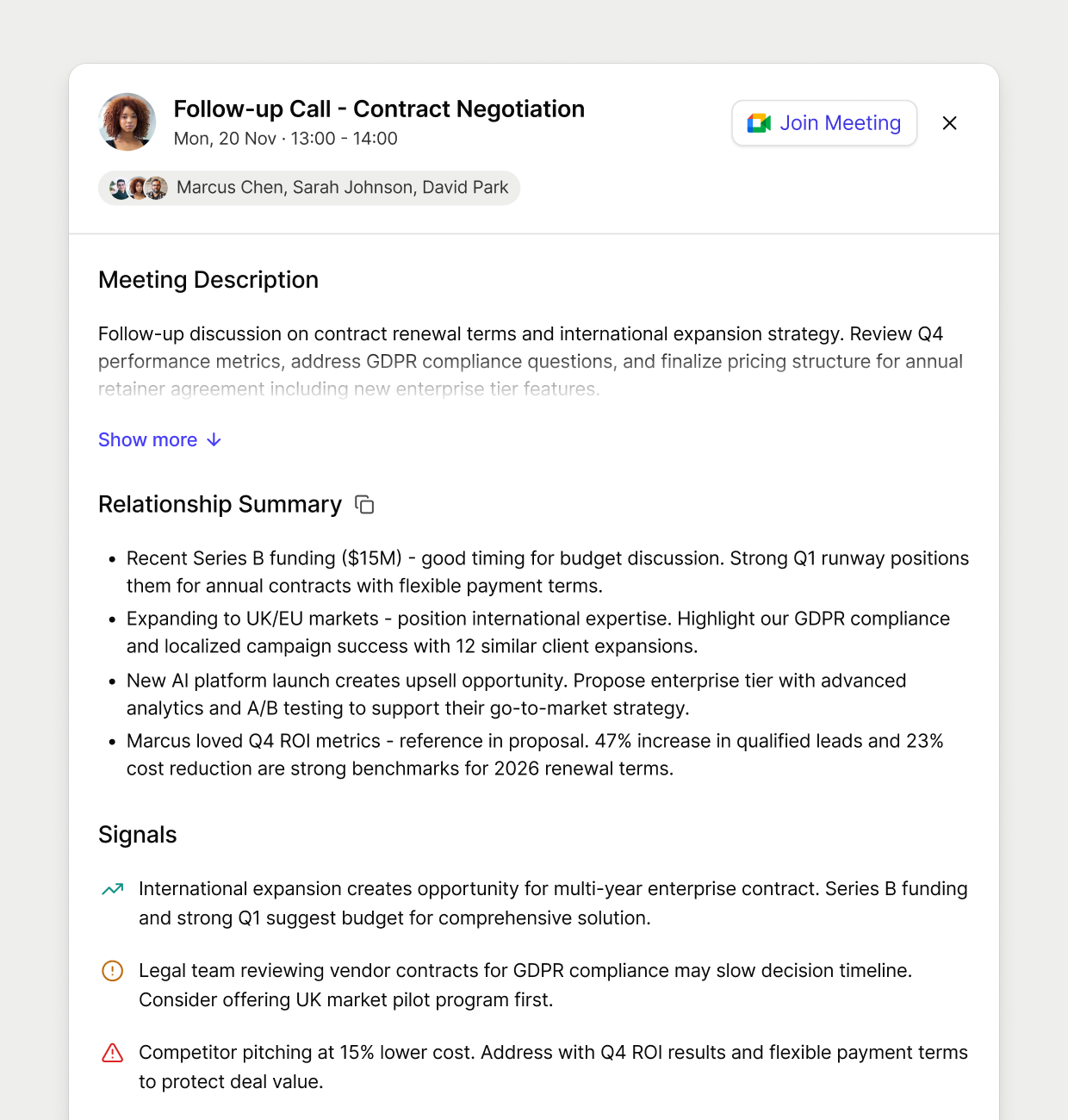Click the competitor pitching signal text
The image size is (1068, 1120).
click(553, 1067)
